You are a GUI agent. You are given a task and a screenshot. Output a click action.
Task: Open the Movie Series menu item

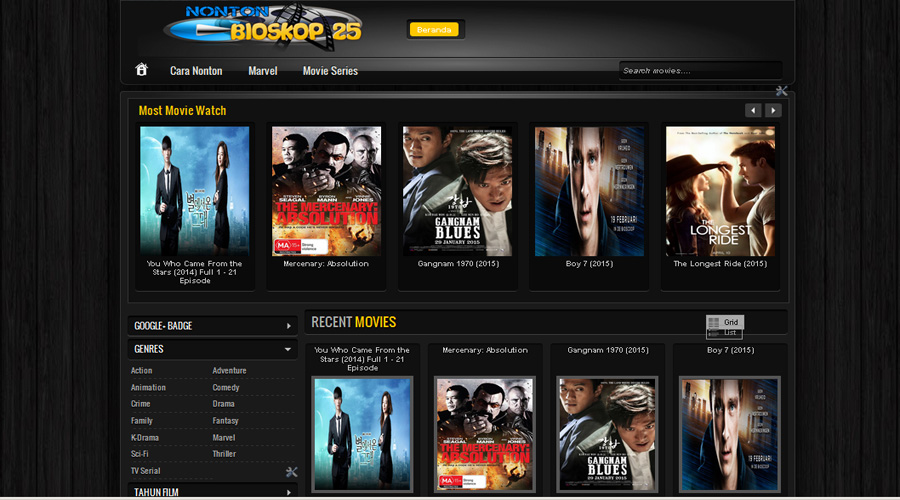point(330,71)
